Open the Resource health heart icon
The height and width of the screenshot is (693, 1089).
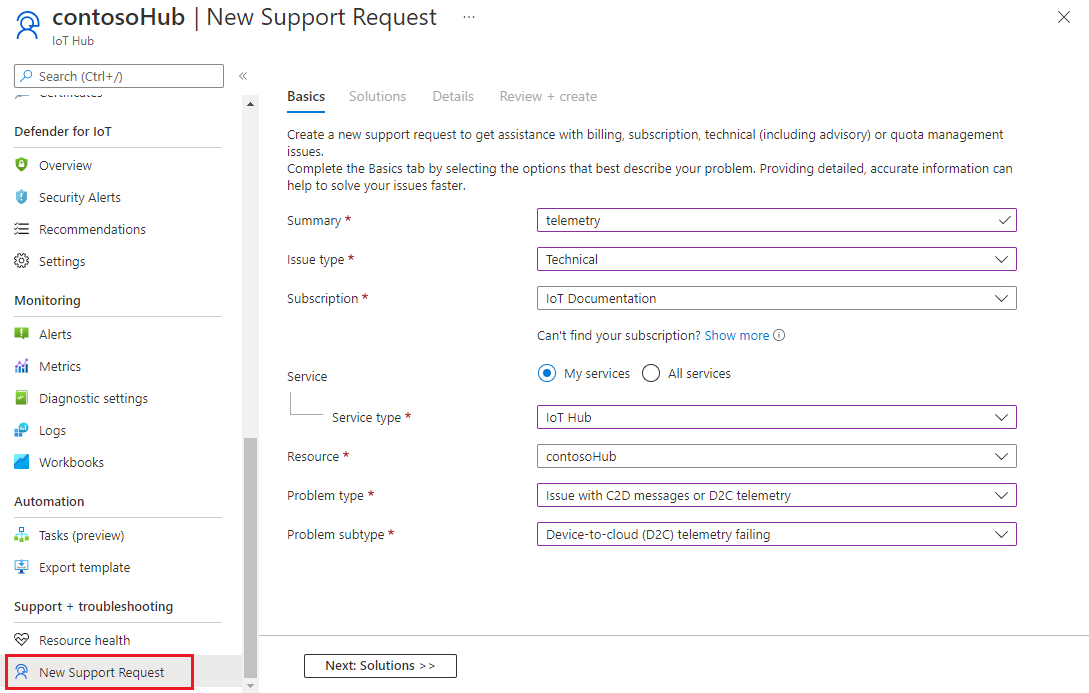click(x=21, y=639)
